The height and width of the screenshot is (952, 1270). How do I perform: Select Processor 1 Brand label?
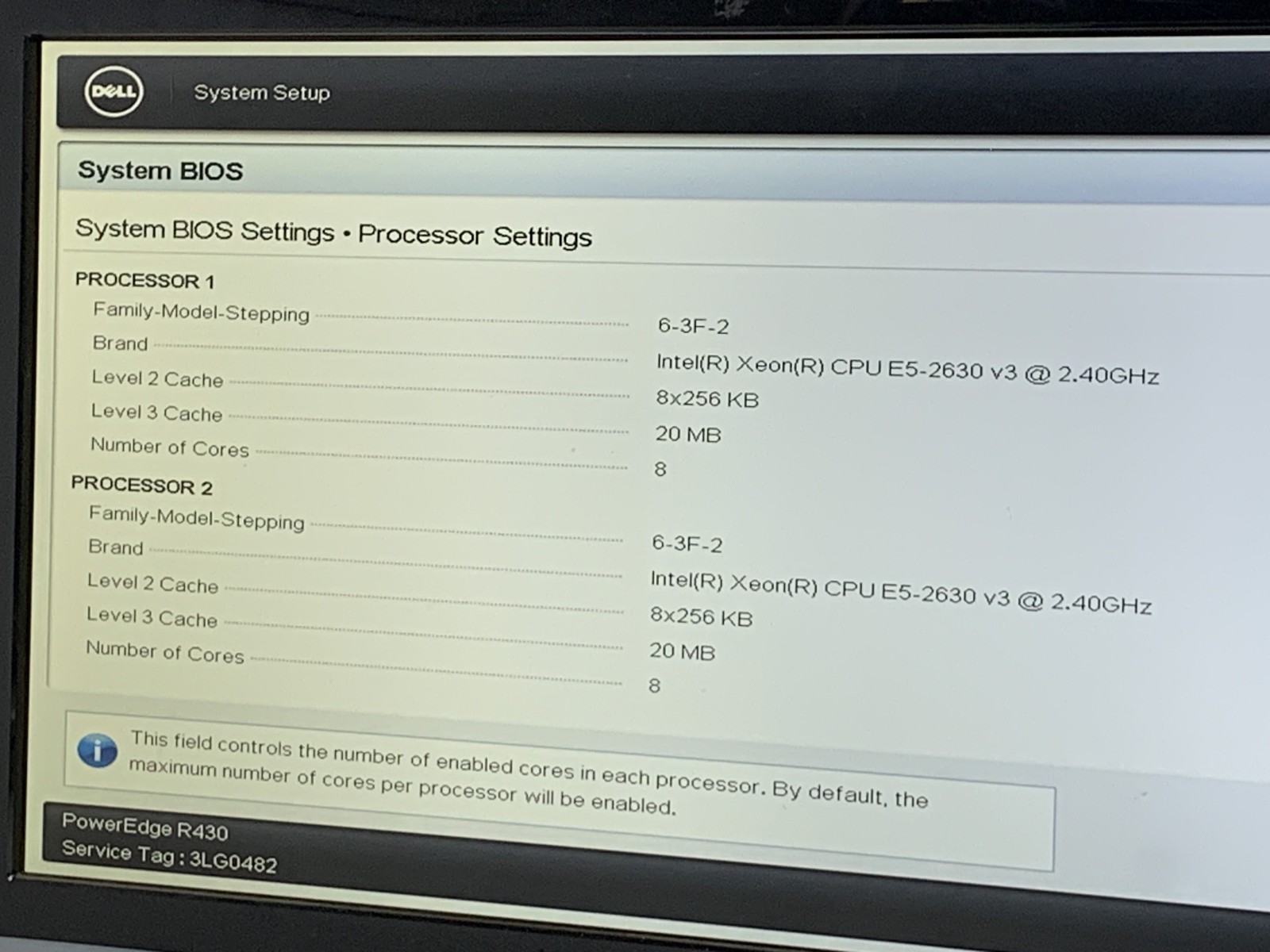(120, 343)
